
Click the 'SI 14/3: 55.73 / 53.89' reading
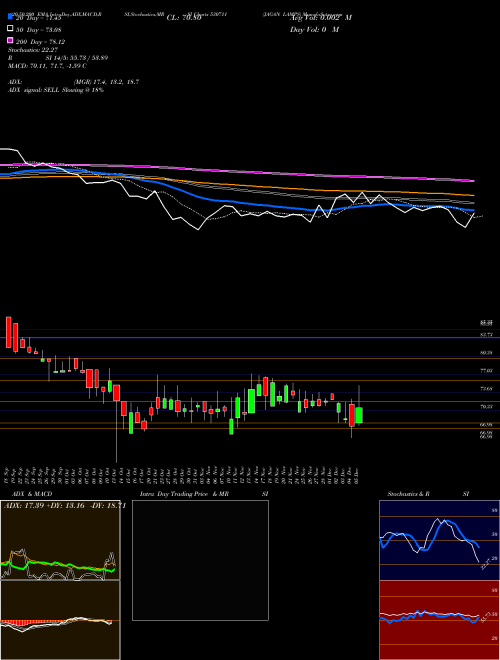(77, 58)
